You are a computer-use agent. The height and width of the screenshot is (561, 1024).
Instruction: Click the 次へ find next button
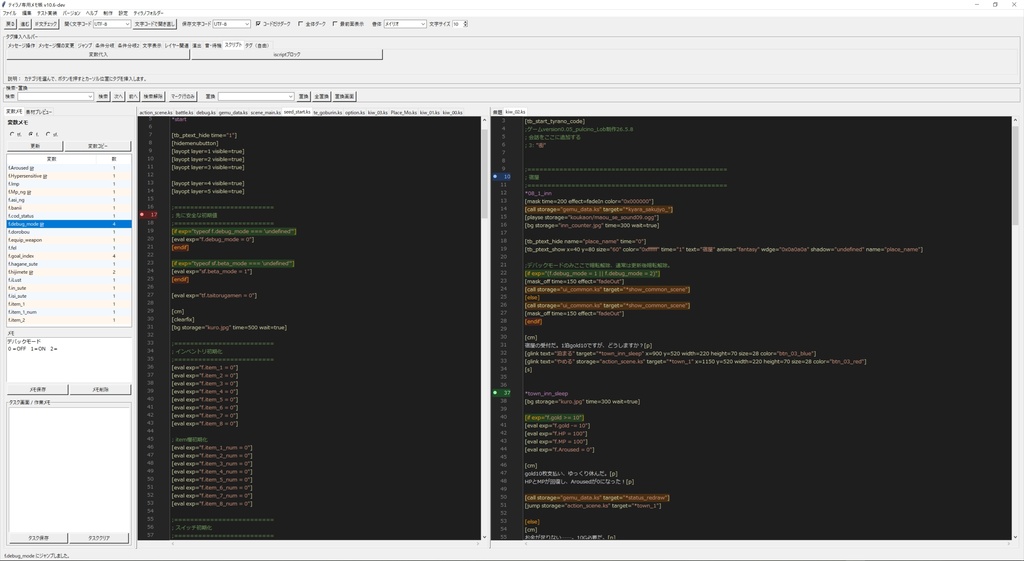pyautogui.click(x=118, y=97)
